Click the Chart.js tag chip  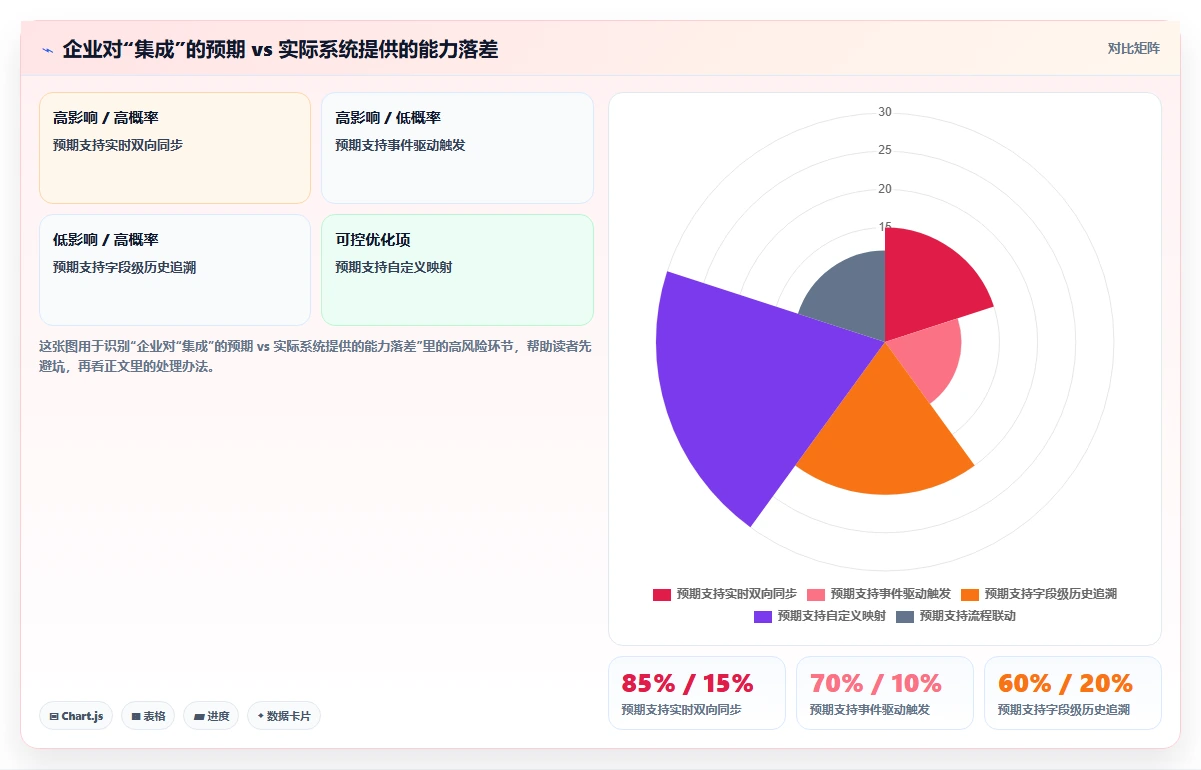76,716
